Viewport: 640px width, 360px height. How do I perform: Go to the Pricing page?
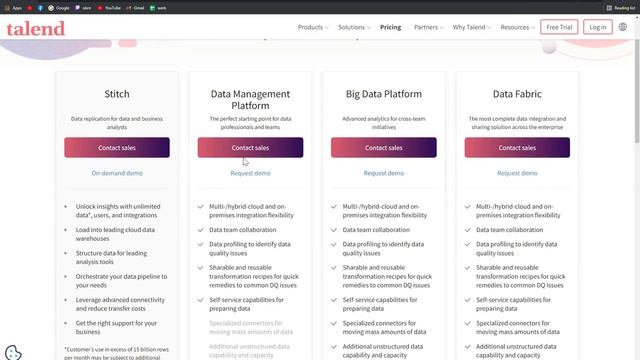tap(390, 27)
